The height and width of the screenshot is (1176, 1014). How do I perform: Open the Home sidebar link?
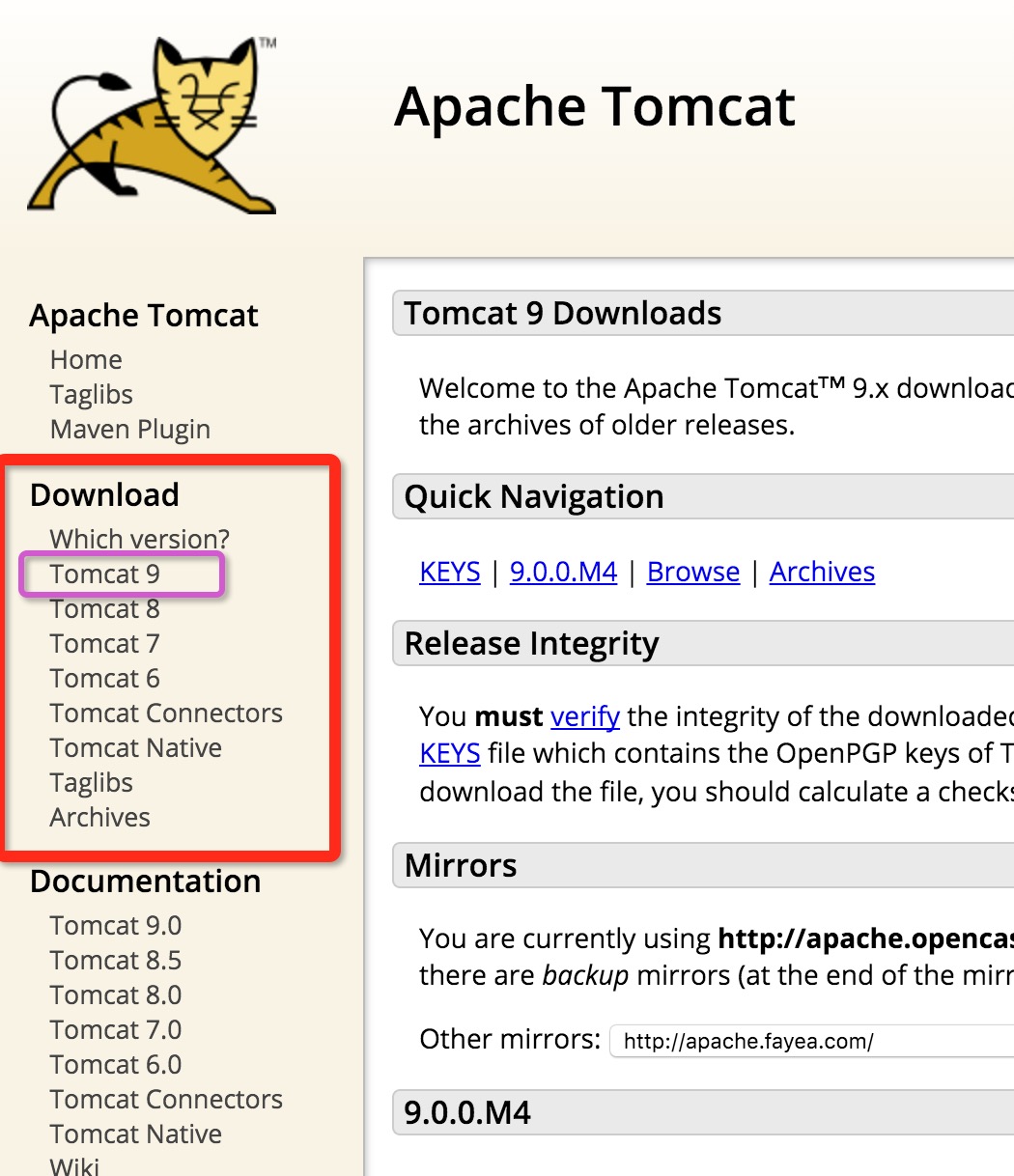pyautogui.click(x=86, y=360)
